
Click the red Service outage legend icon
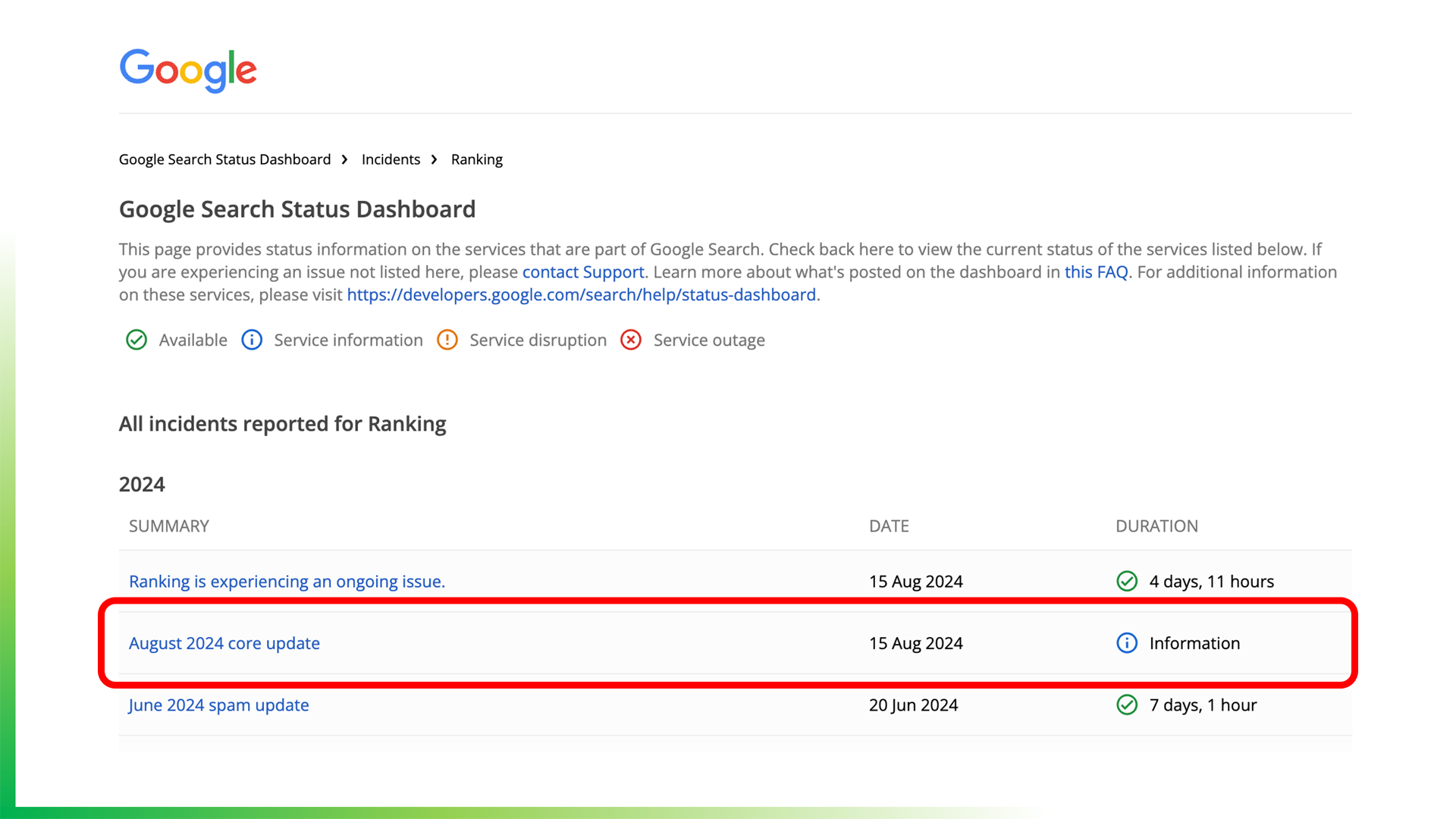pos(631,340)
